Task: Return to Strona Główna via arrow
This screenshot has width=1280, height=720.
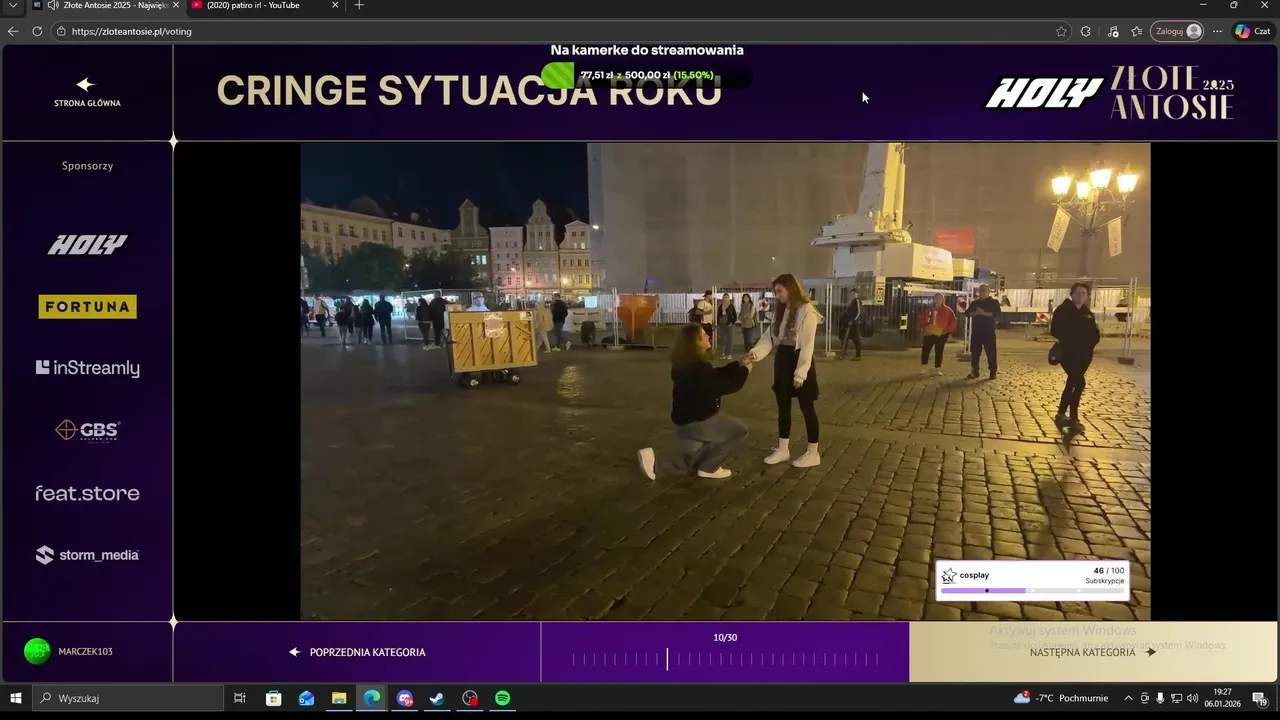Action: (87, 92)
